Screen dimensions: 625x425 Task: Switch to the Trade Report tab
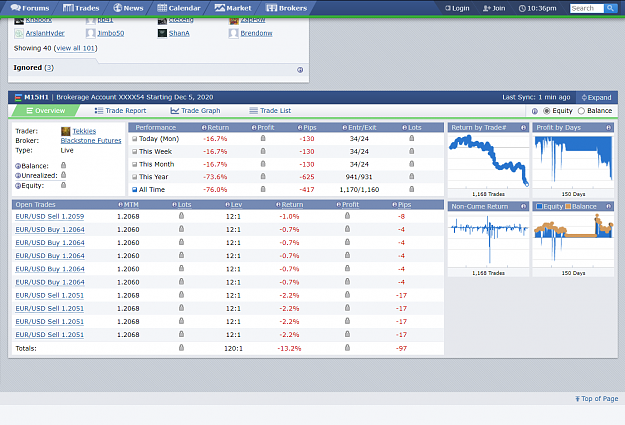pyautogui.click(x=120, y=110)
